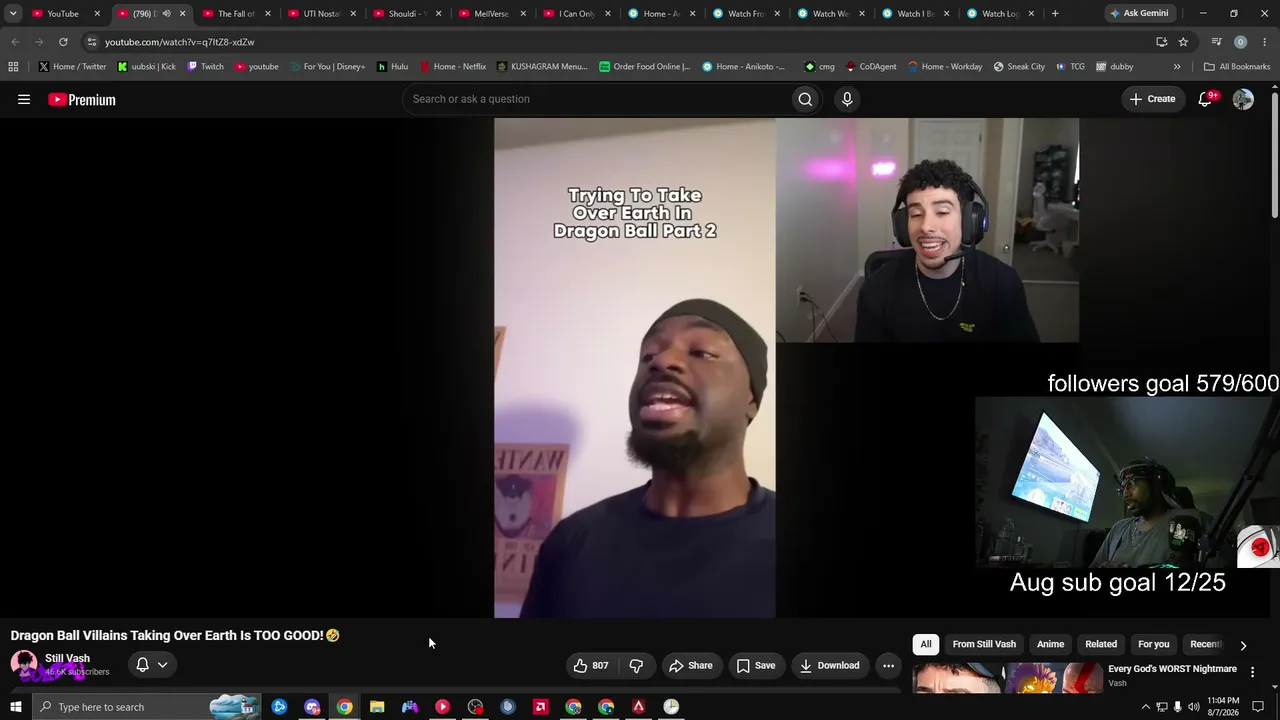Start voice search with the microphone
This screenshot has height=720, width=1280.
(x=847, y=99)
